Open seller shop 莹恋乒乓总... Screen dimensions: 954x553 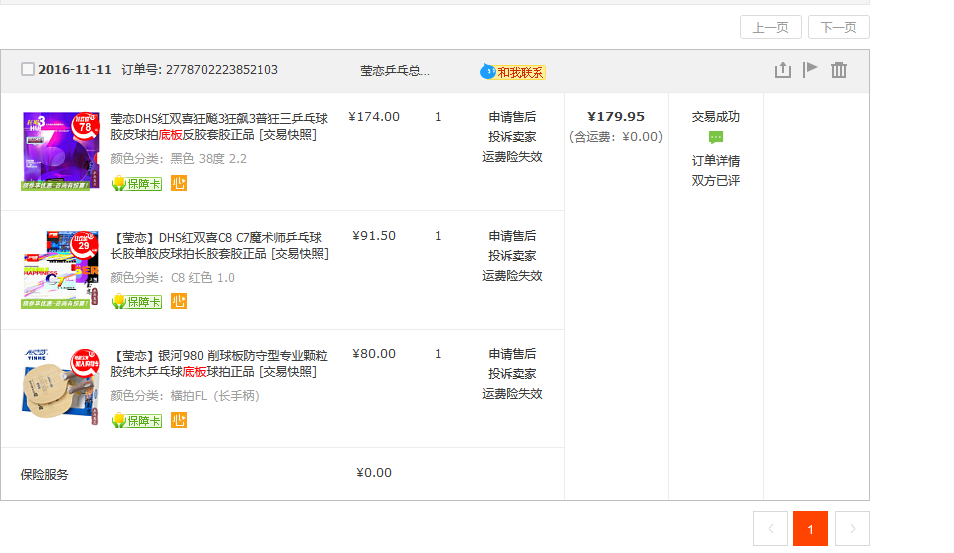click(395, 71)
